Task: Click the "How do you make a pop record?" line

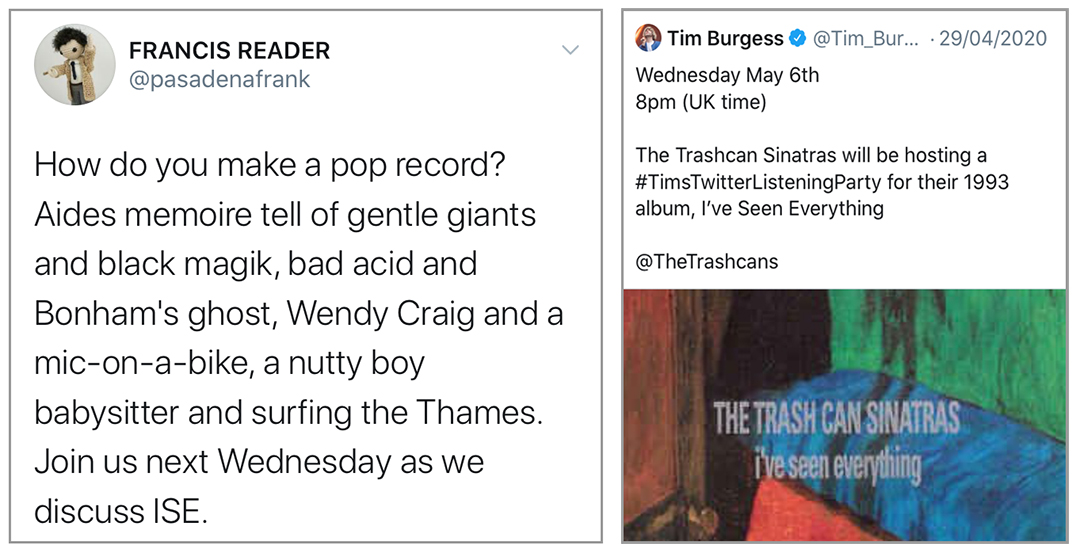Action: click(268, 165)
